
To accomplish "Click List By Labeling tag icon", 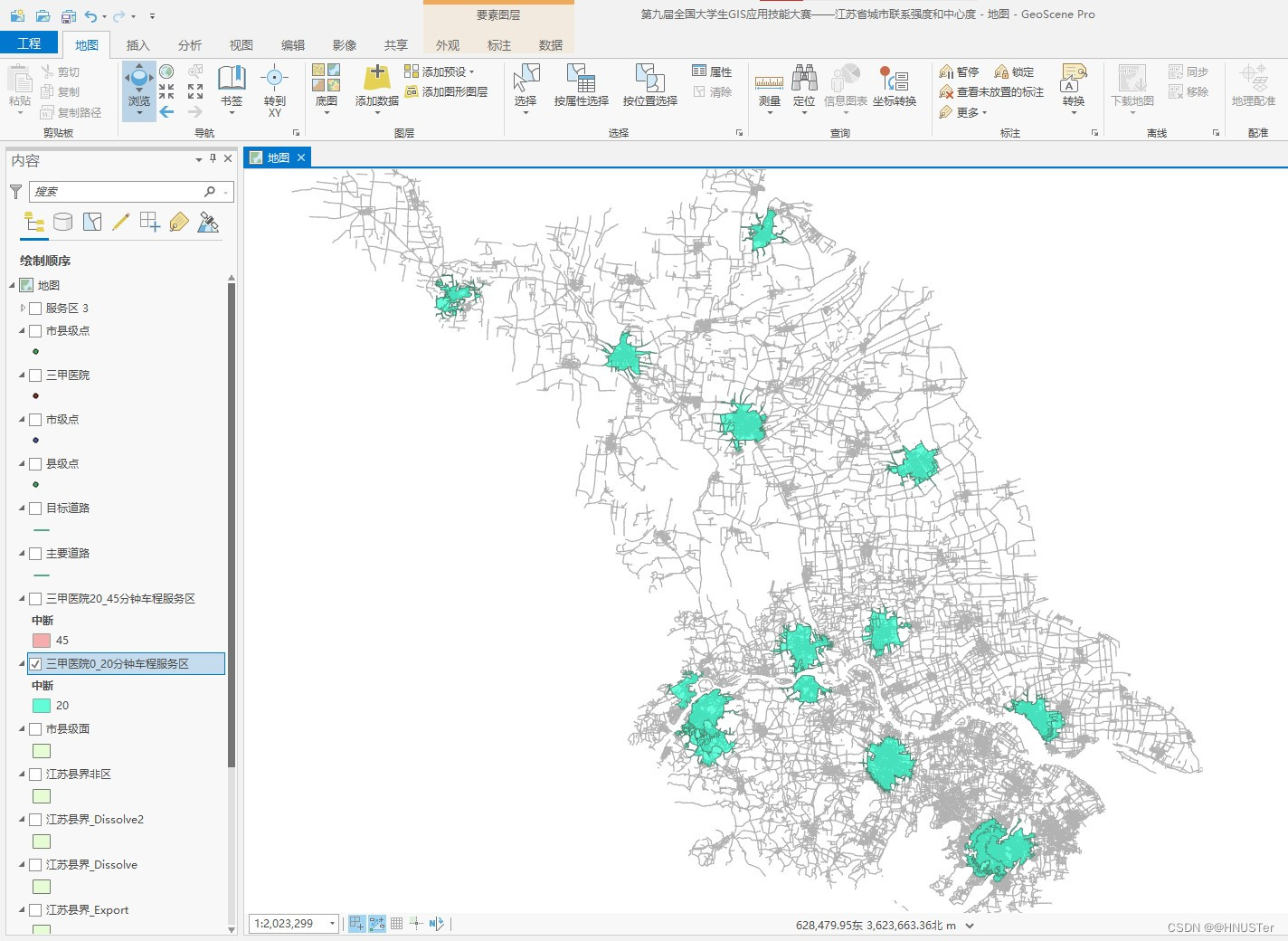I will [x=179, y=222].
